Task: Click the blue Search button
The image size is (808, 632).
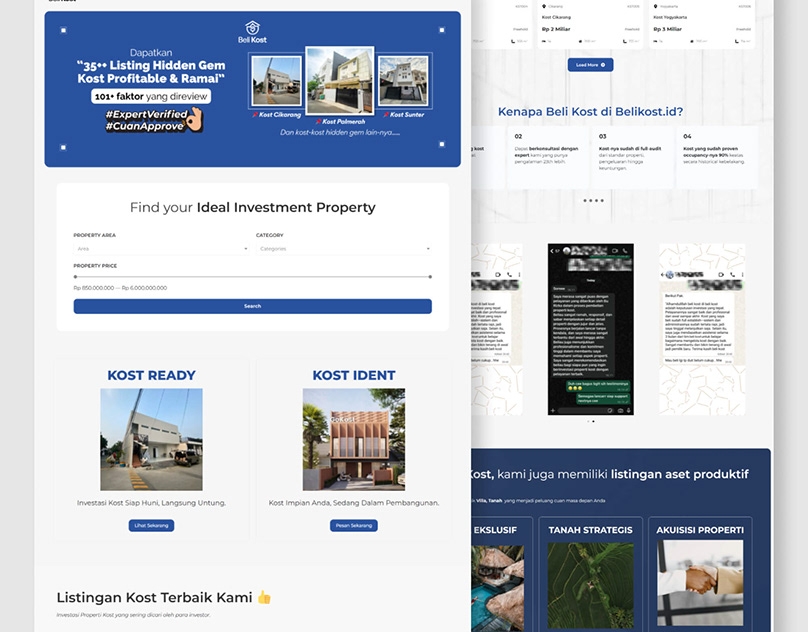Action: pyautogui.click(x=252, y=306)
